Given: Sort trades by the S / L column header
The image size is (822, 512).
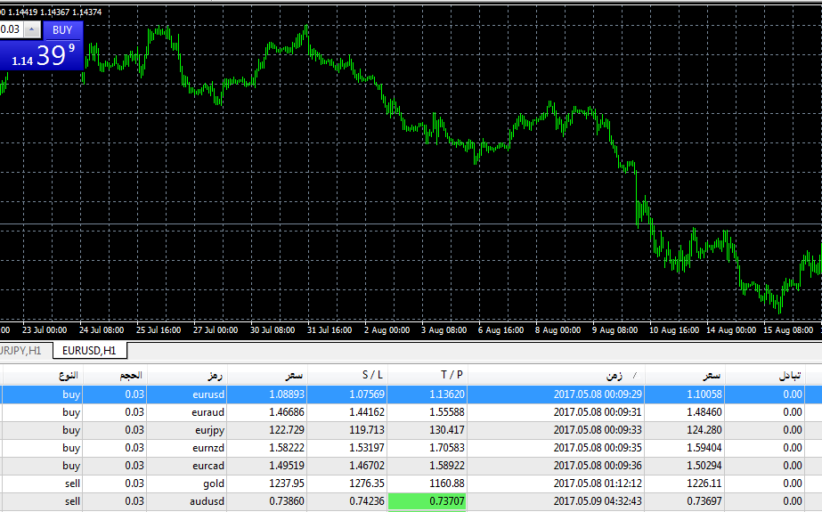Looking at the screenshot, I should coord(364,375).
